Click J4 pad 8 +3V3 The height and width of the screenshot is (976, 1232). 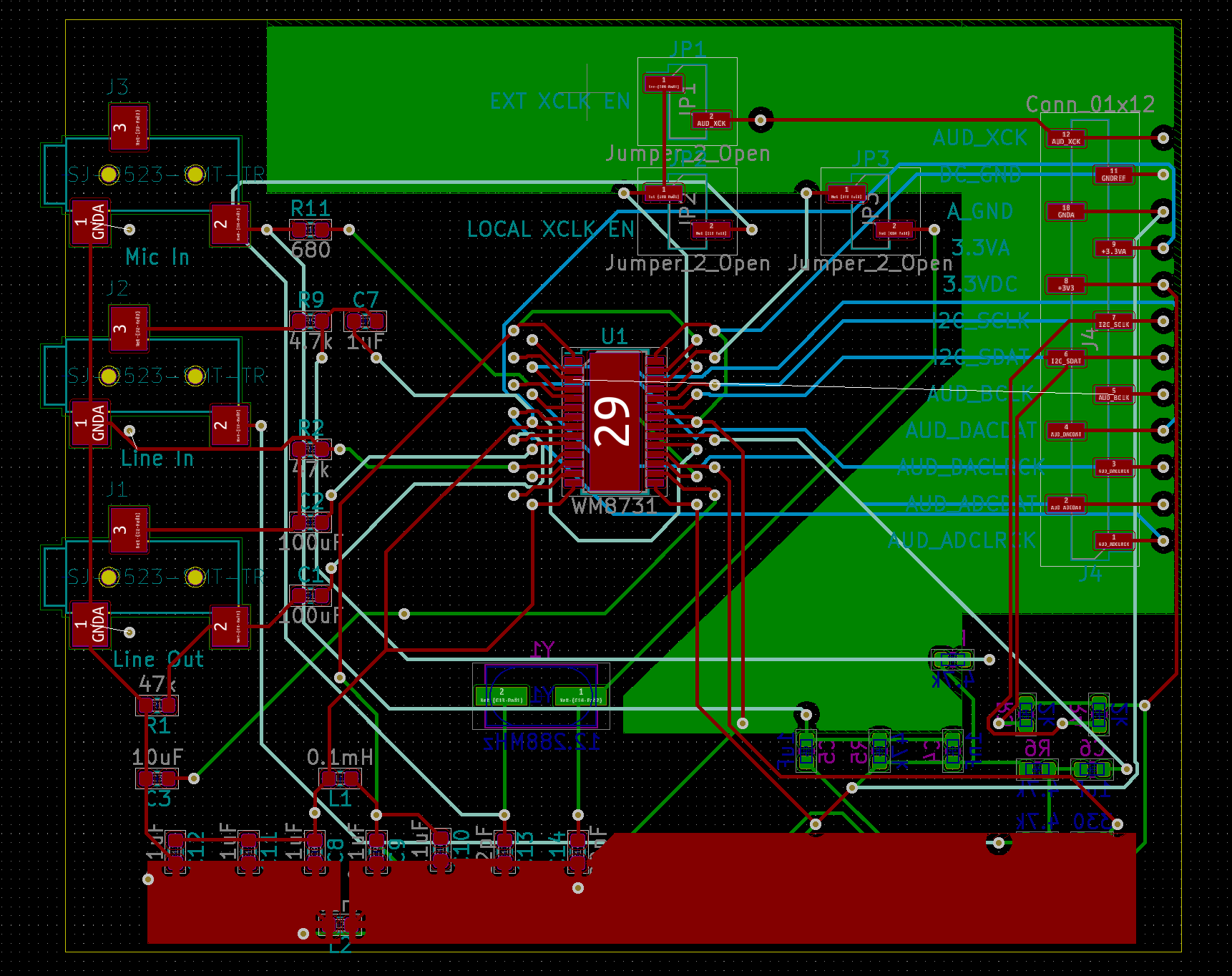[1066, 285]
